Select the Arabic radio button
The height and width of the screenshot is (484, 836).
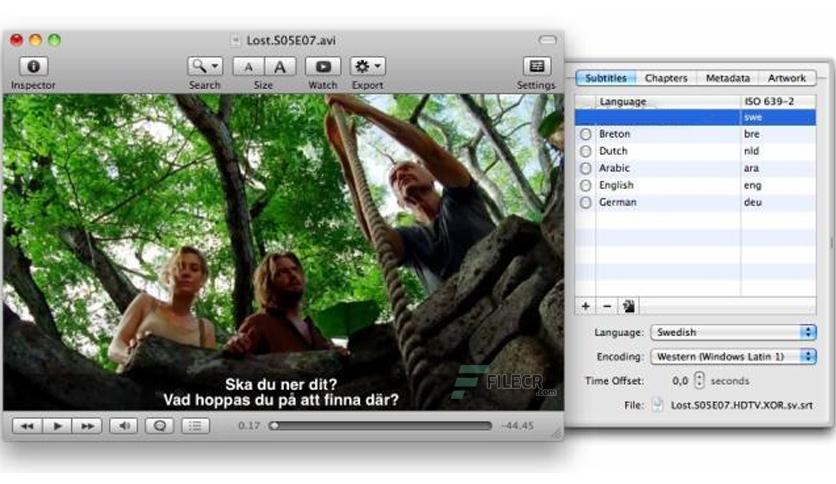pyautogui.click(x=585, y=168)
